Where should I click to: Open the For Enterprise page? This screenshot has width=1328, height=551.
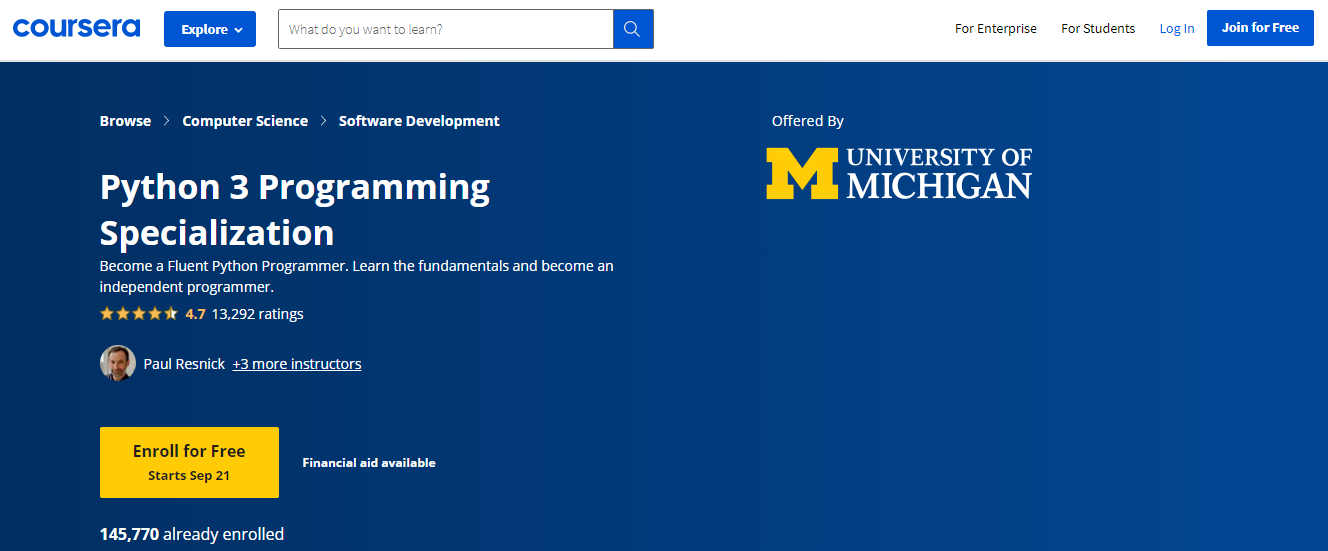click(995, 28)
